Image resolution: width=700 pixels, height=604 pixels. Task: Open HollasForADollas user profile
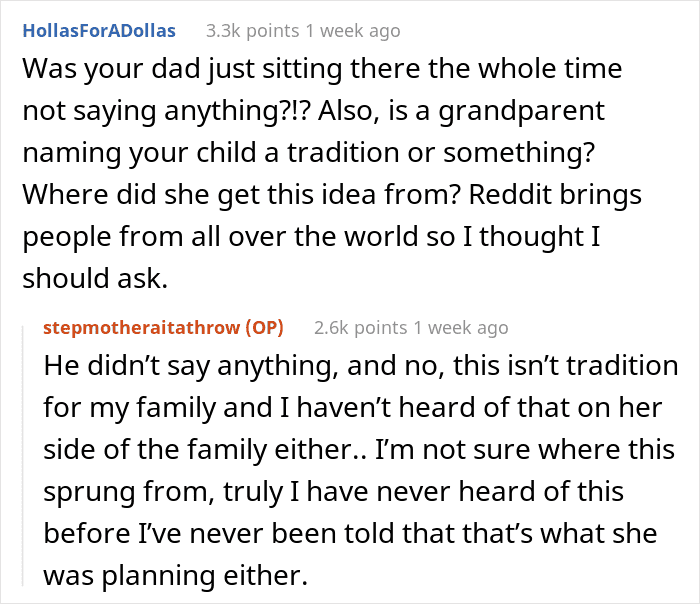pyautogui.click(x=98, y=30)
